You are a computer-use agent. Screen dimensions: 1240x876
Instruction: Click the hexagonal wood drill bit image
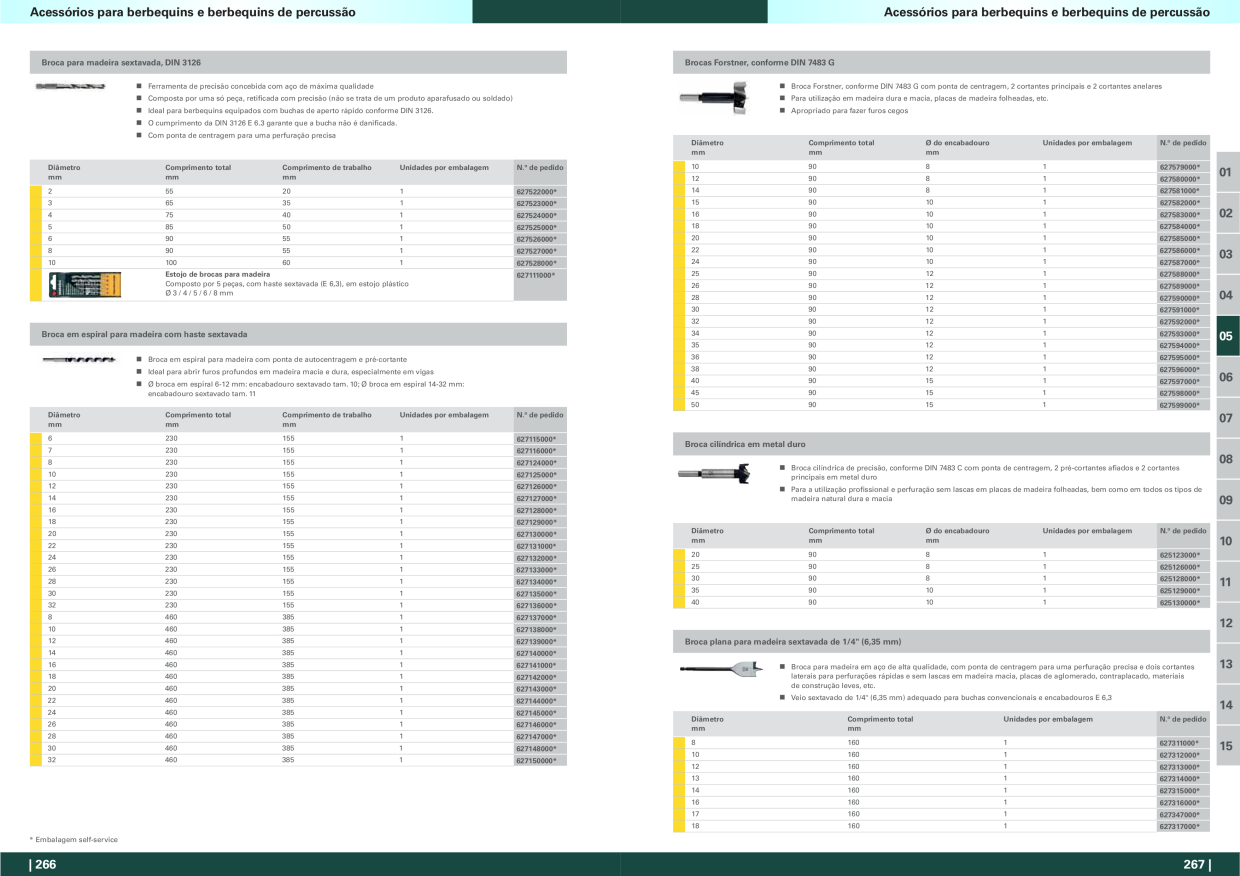click(69, 87)
